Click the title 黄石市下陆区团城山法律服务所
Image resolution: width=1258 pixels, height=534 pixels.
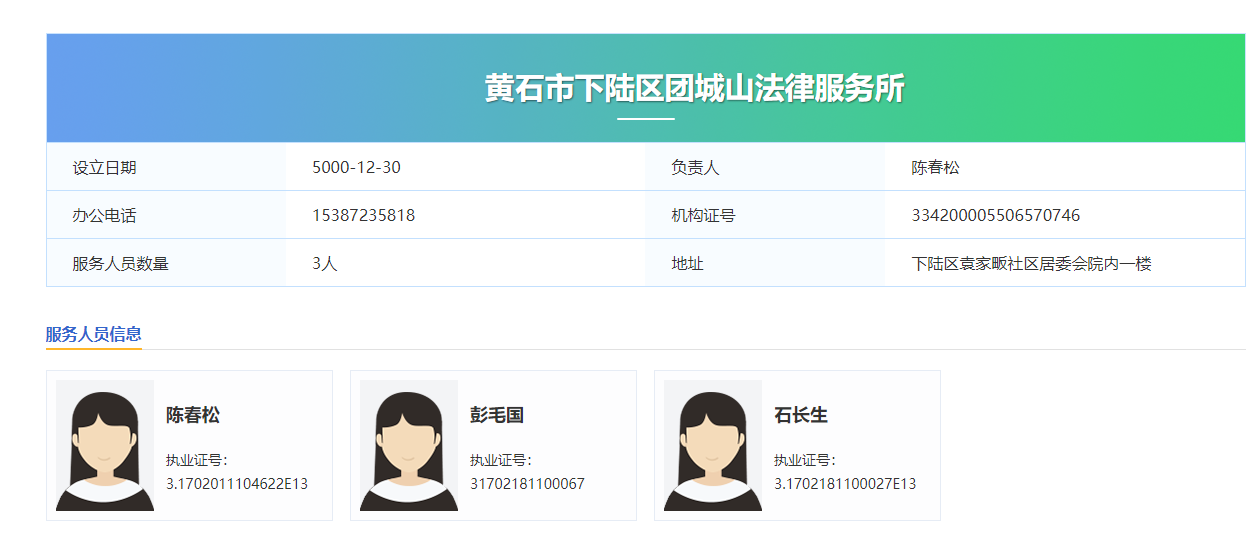[695, 88]
